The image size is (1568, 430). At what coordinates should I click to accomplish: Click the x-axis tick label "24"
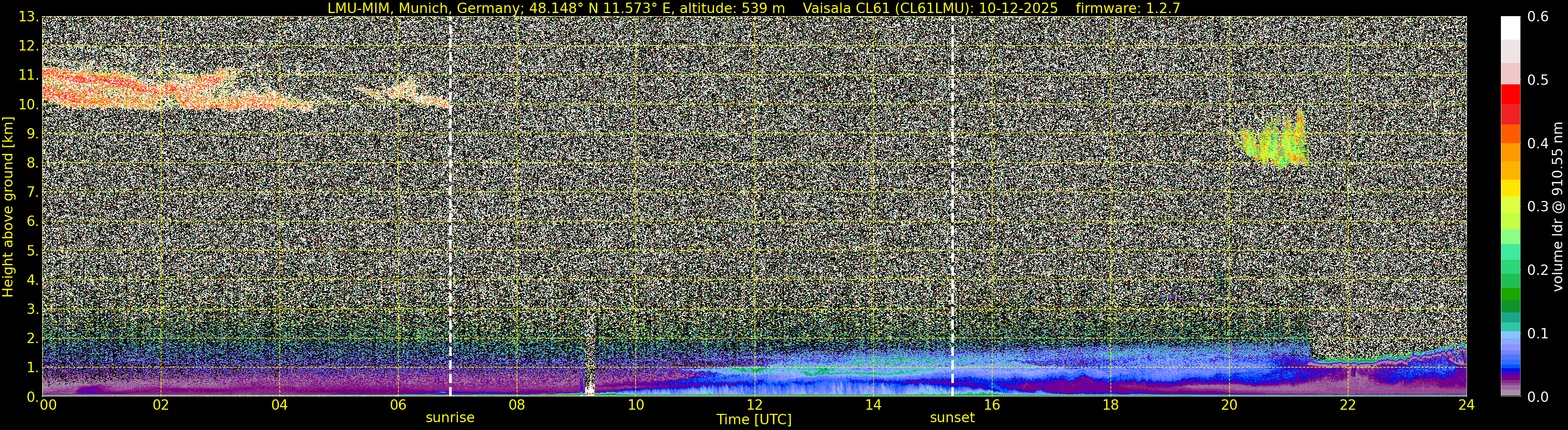[1467, 405]
